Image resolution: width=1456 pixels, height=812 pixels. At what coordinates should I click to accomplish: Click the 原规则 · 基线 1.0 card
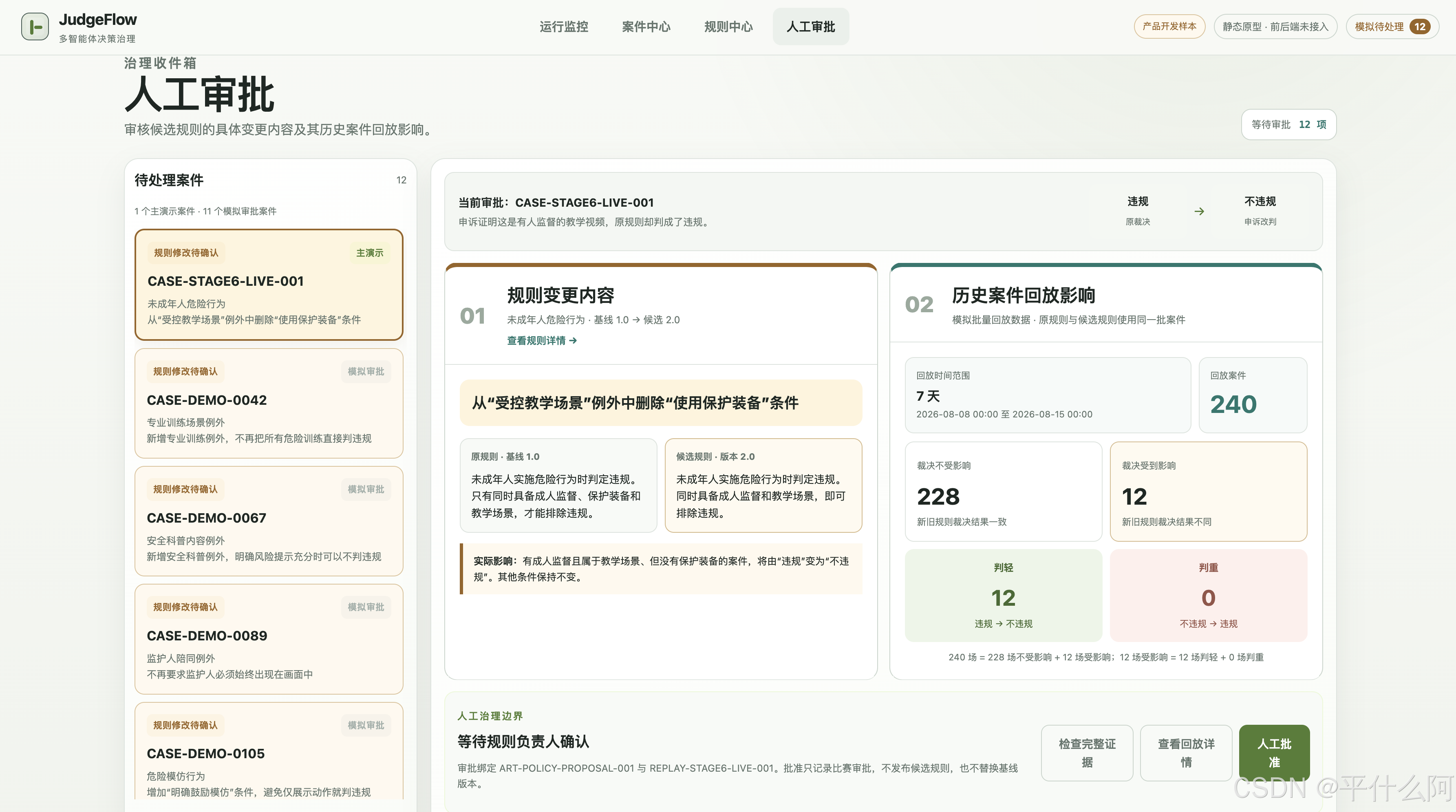point(558,485)
